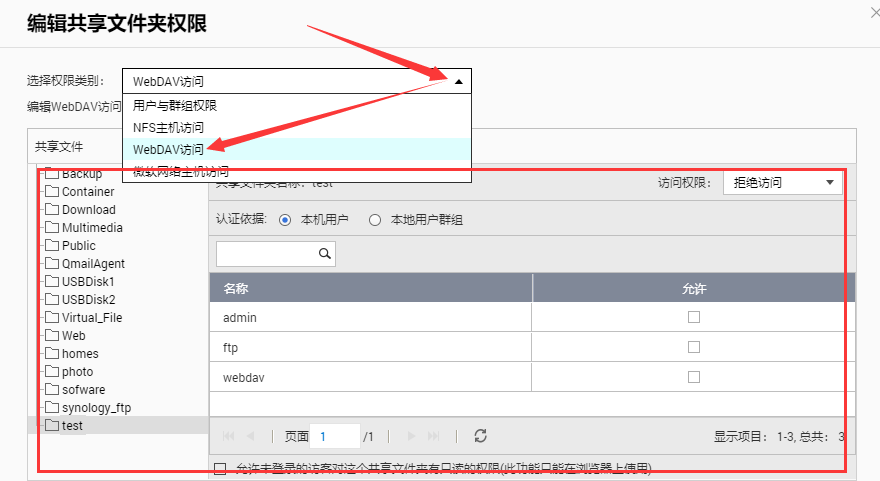Select the 本机用户 radio button
The width and height of the screenshot is (880, 481).
click(285, 220)
